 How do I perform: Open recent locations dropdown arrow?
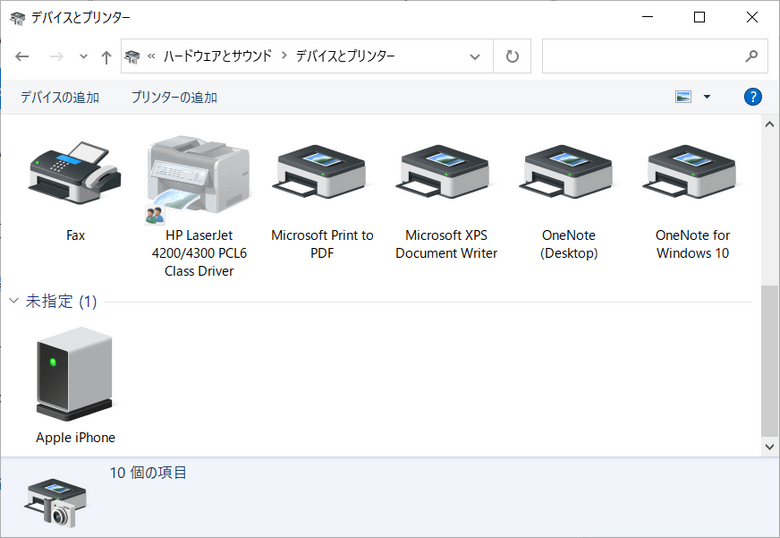84,56
